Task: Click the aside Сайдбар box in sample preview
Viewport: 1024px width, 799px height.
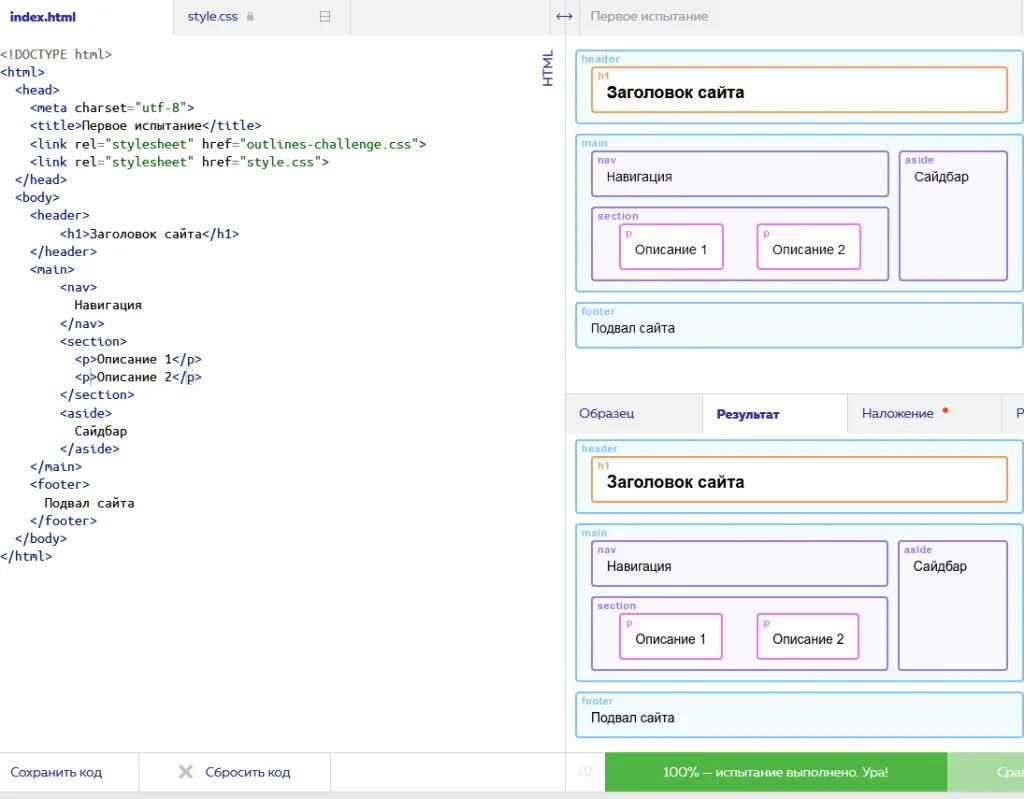Action: (953, 216)
